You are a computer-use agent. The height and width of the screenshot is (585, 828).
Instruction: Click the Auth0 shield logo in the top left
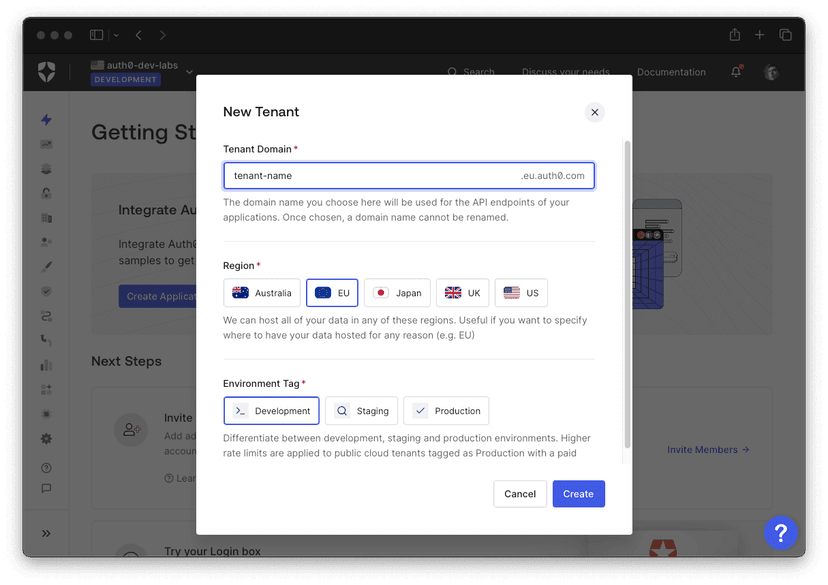coord(46,72)
